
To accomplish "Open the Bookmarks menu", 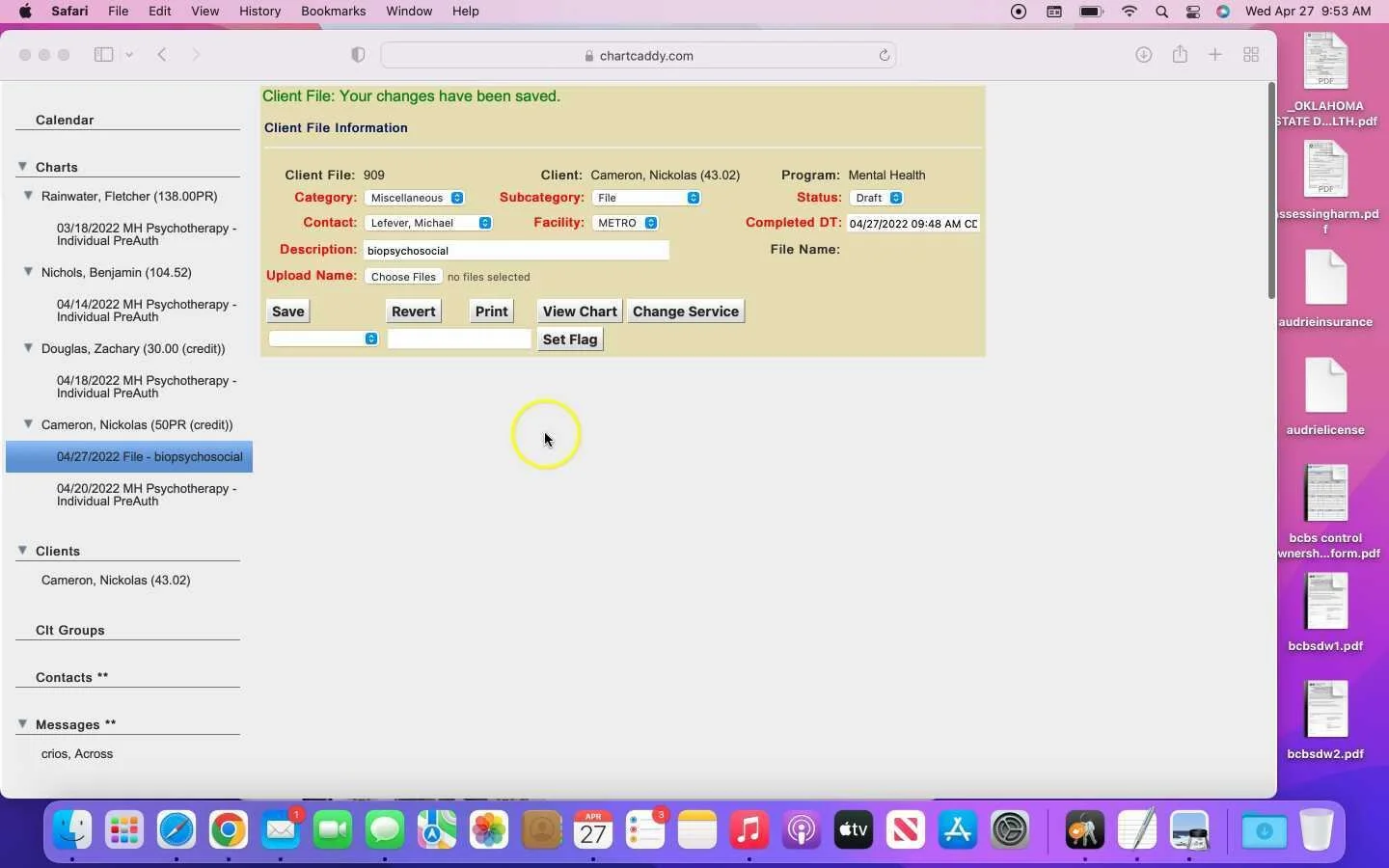I will coord(333,12).
